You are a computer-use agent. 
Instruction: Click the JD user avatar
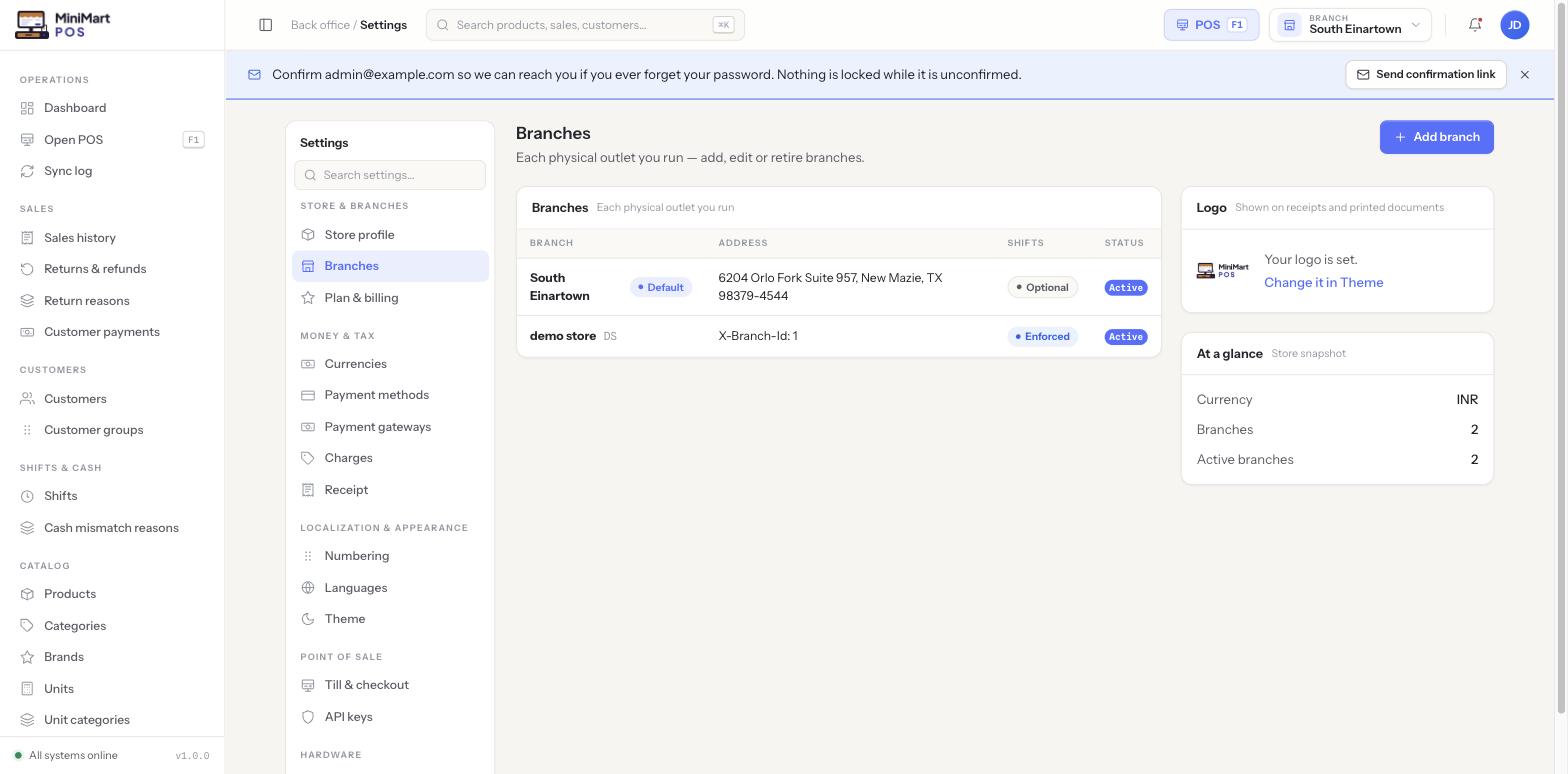[1515, 25]
